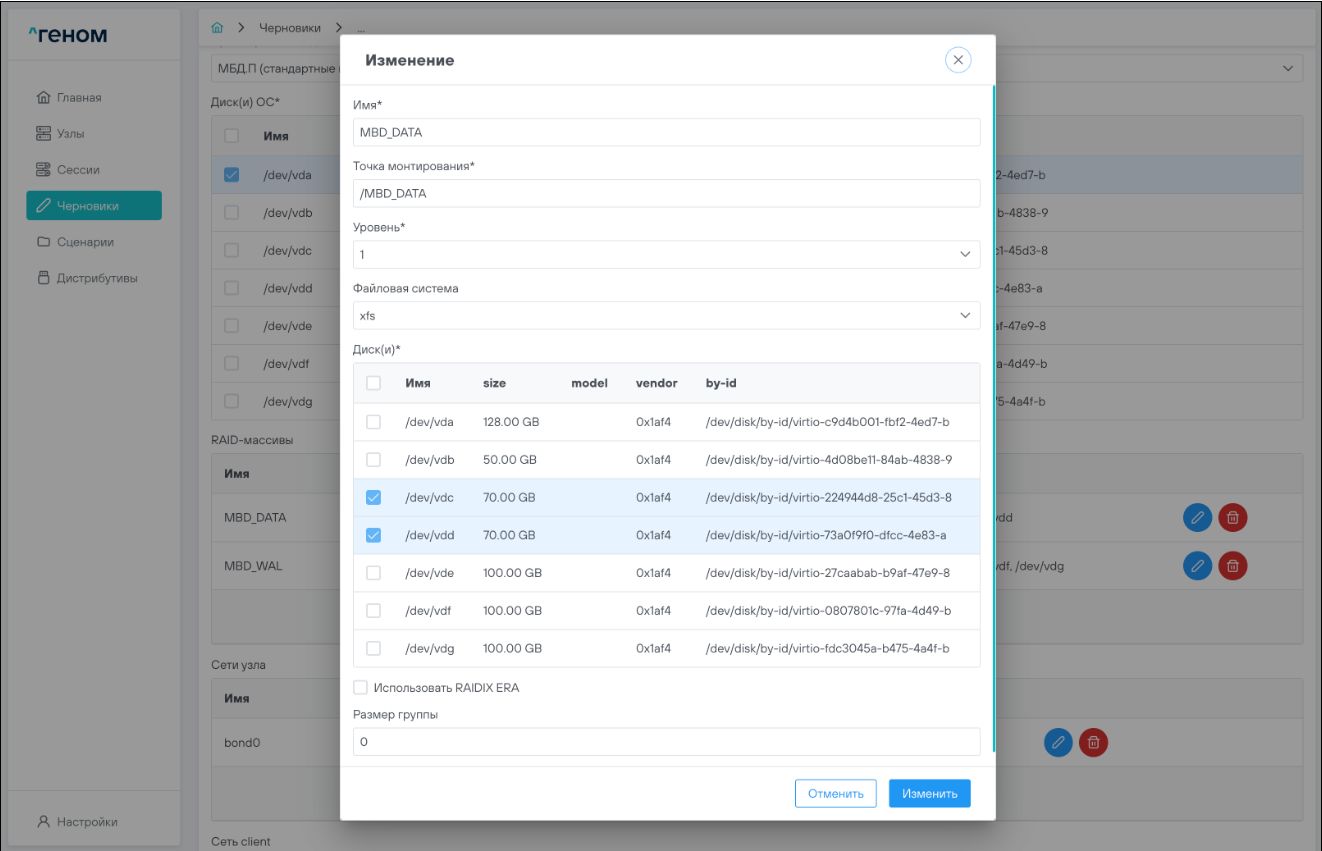Click edit pencil icon for MBD_DATA array
Screen dimensions: 1322x851
[1197, 517]
